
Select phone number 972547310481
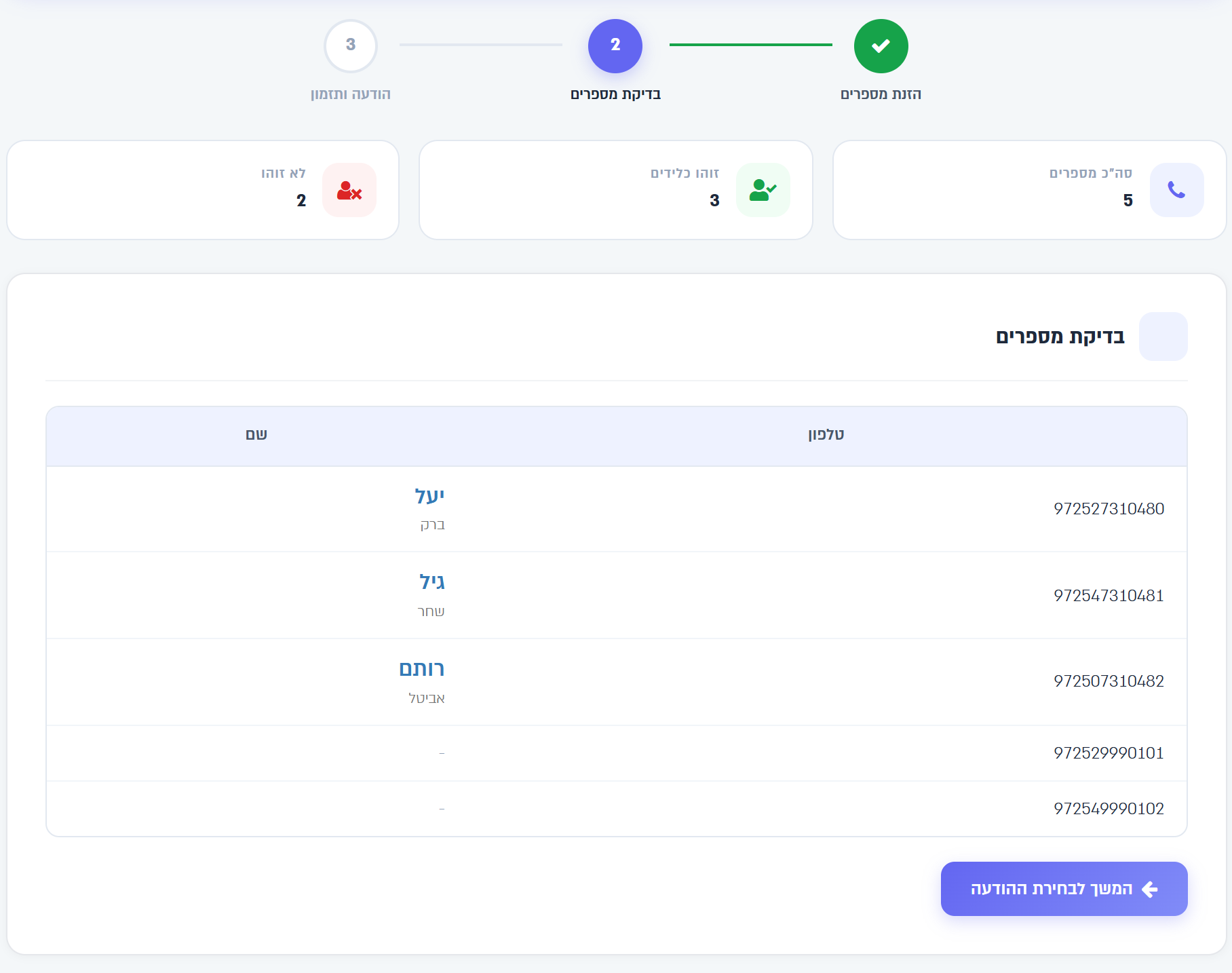point(1109,596)
